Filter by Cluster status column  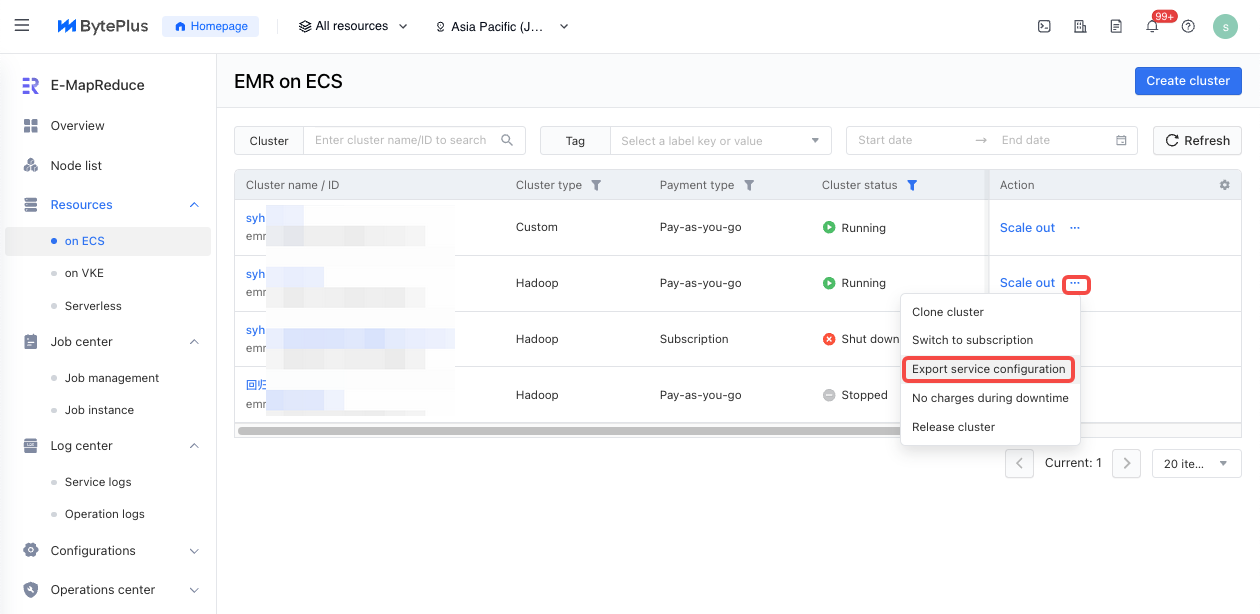912,185
